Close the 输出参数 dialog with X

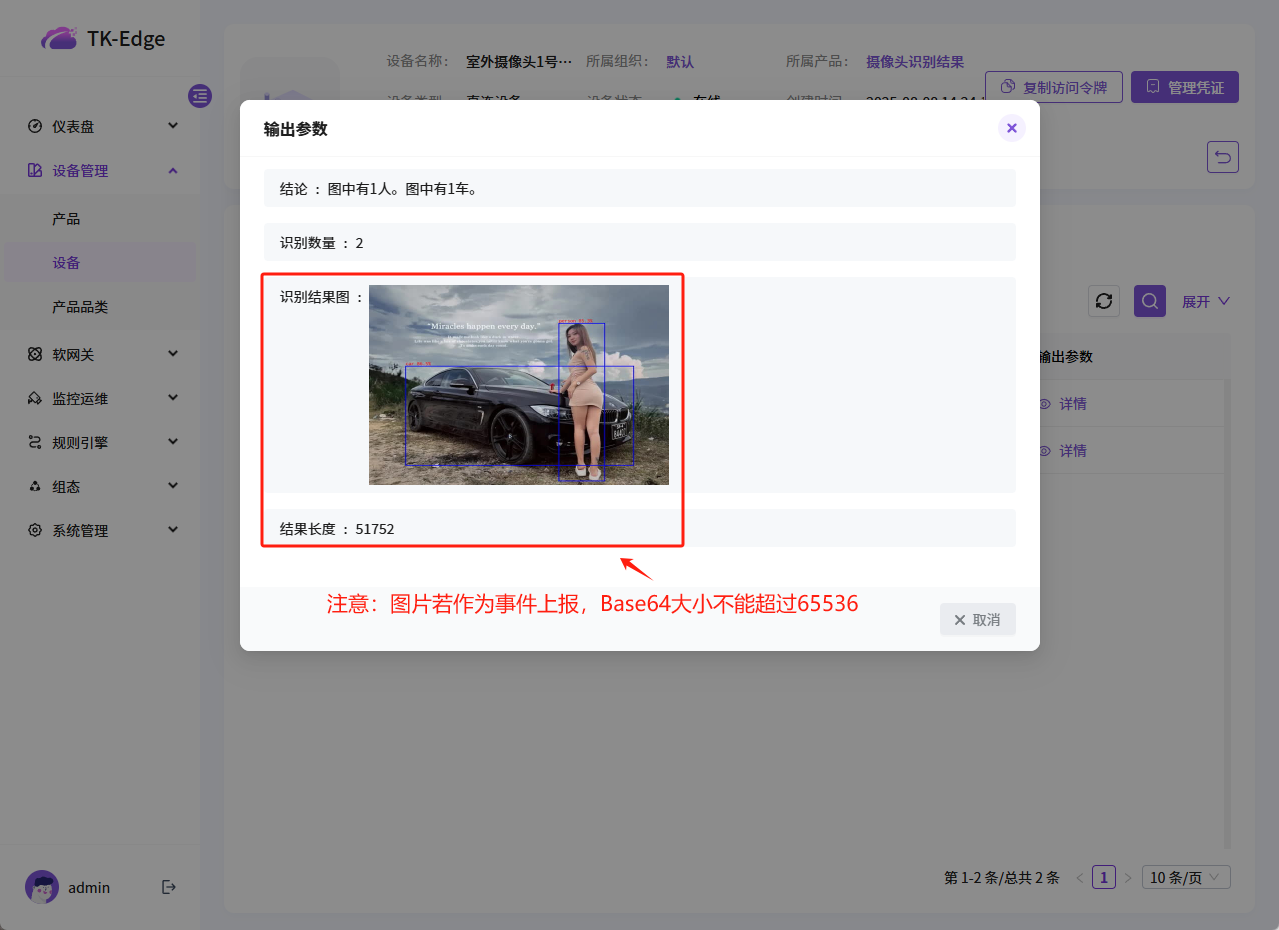click(x=1011, y=128)
